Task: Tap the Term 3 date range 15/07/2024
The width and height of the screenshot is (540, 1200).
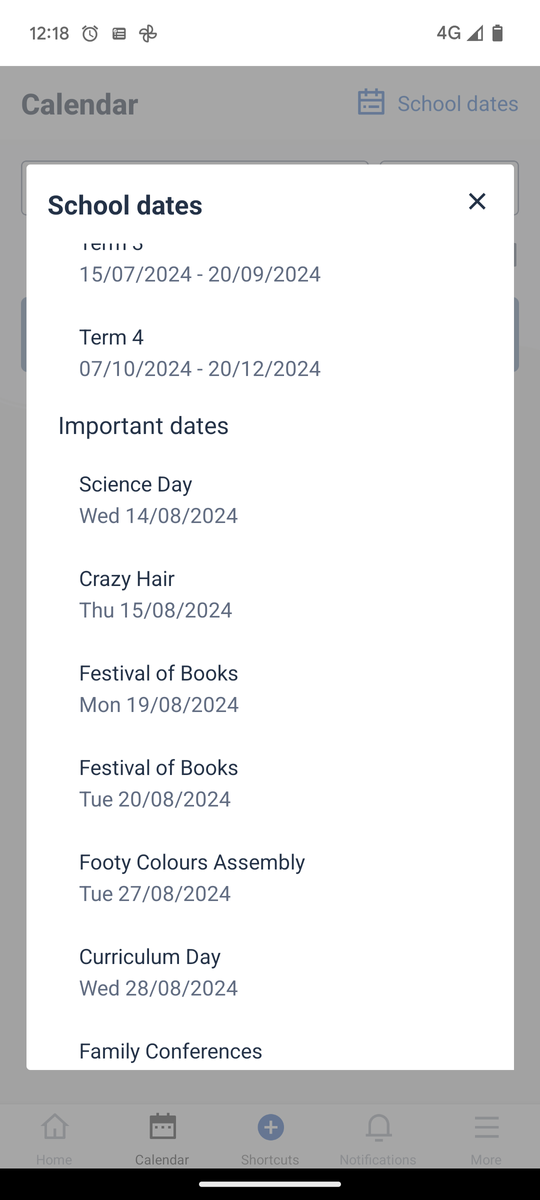Action: click(x=200, y=274)
